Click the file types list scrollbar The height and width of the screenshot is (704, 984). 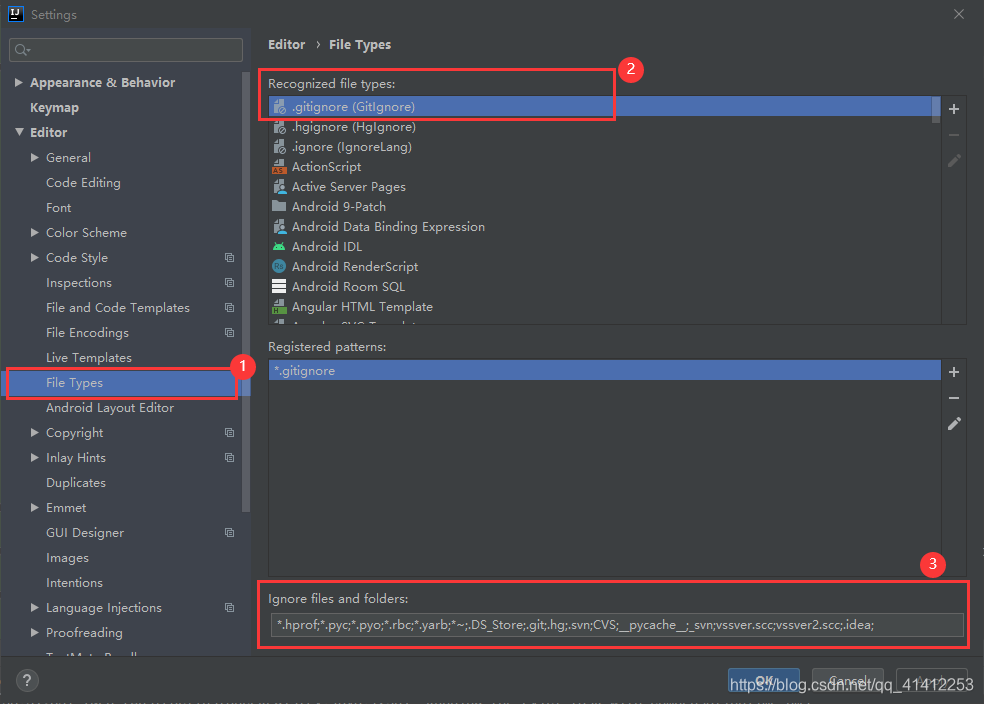936,110
